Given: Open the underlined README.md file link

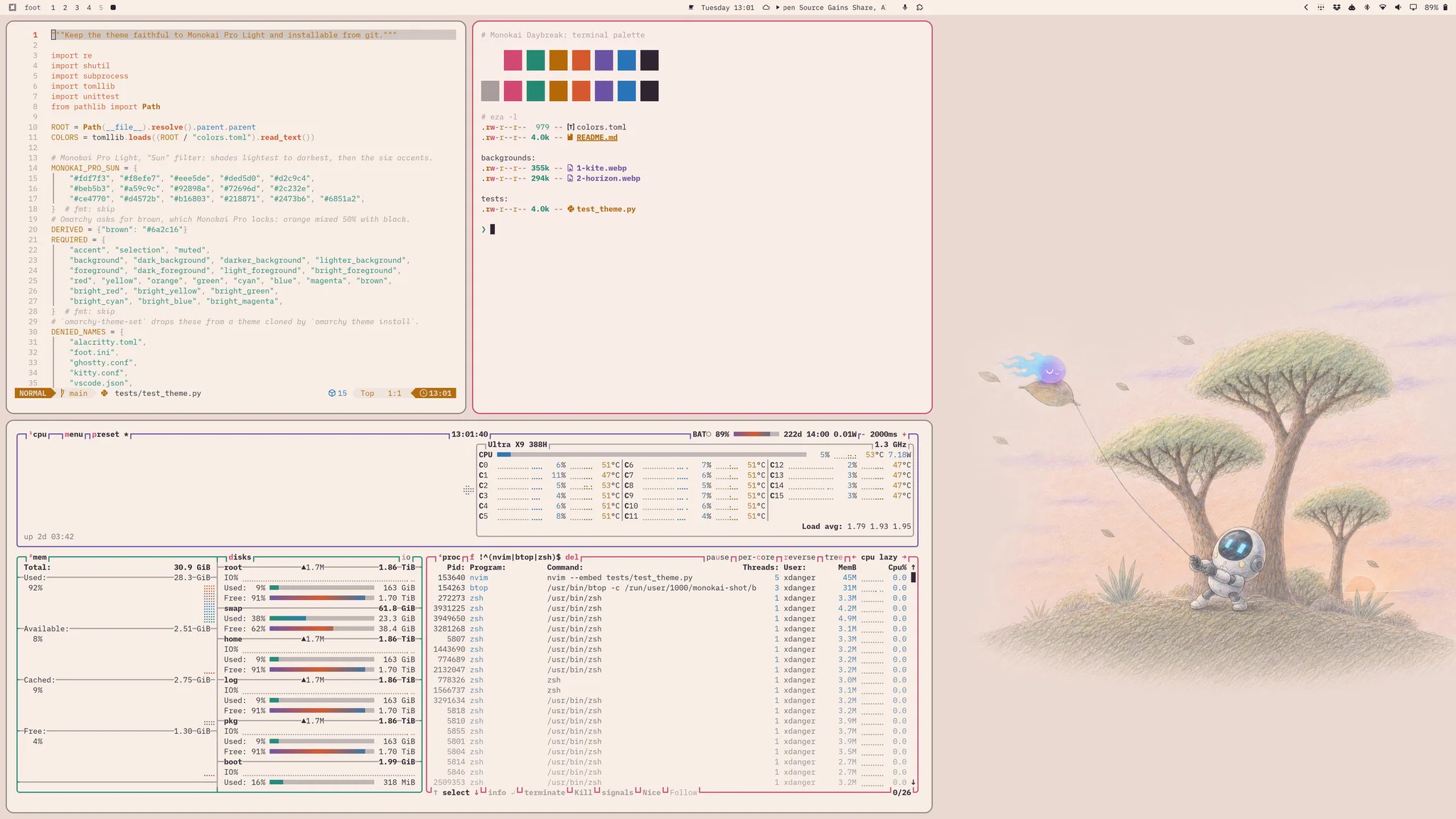Looking at the screenshot, I should [x=596, y=138].
